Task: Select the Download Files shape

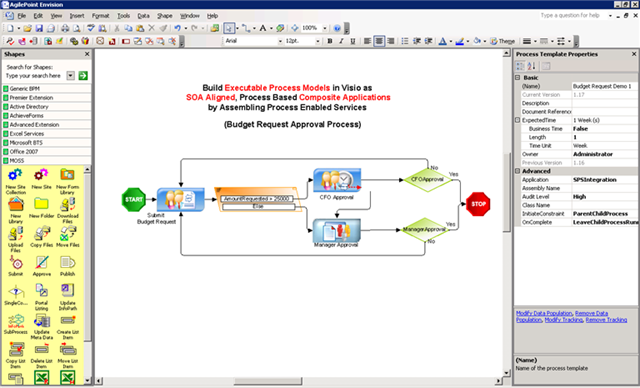Action: 67,210
